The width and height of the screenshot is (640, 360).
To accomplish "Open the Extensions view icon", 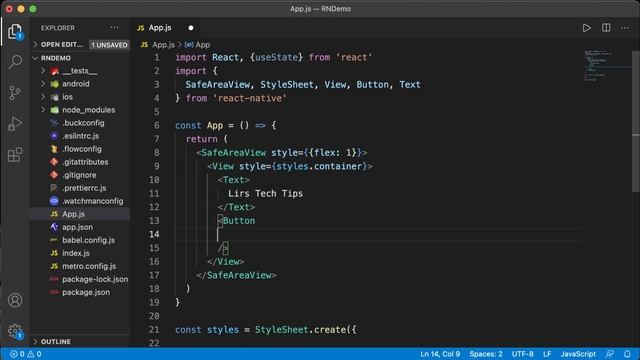I will click(15, 155).
